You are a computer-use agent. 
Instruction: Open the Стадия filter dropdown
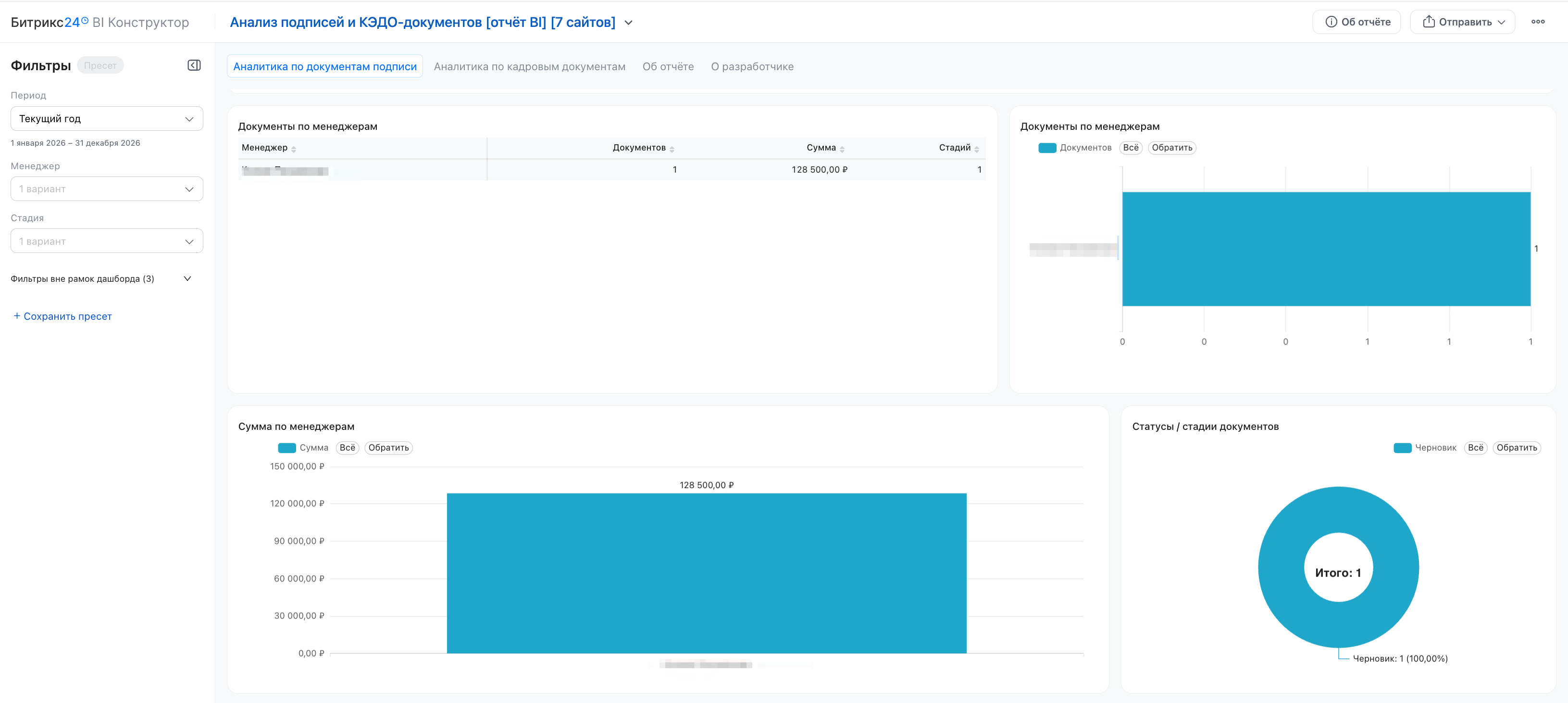pyautogui.click(x=107, y=241)
